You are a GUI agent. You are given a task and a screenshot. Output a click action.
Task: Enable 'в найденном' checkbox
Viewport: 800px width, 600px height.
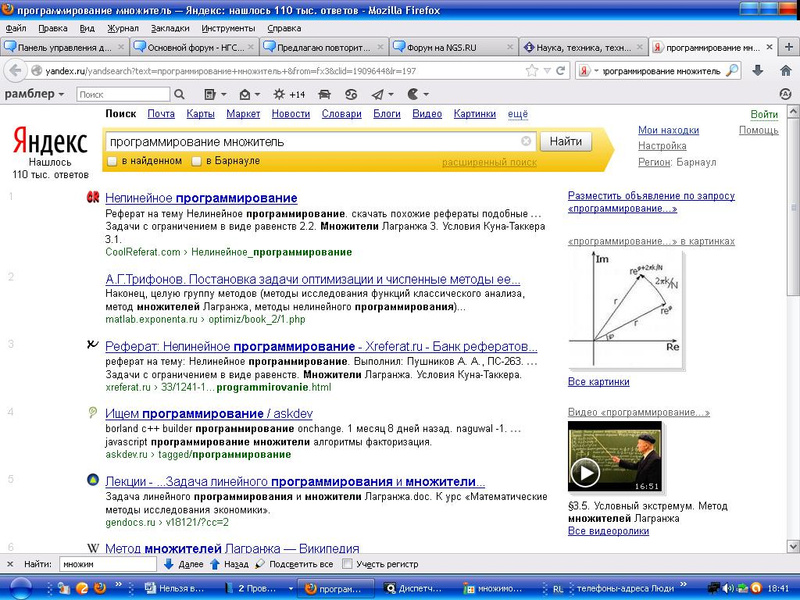[x=113, y=161]
